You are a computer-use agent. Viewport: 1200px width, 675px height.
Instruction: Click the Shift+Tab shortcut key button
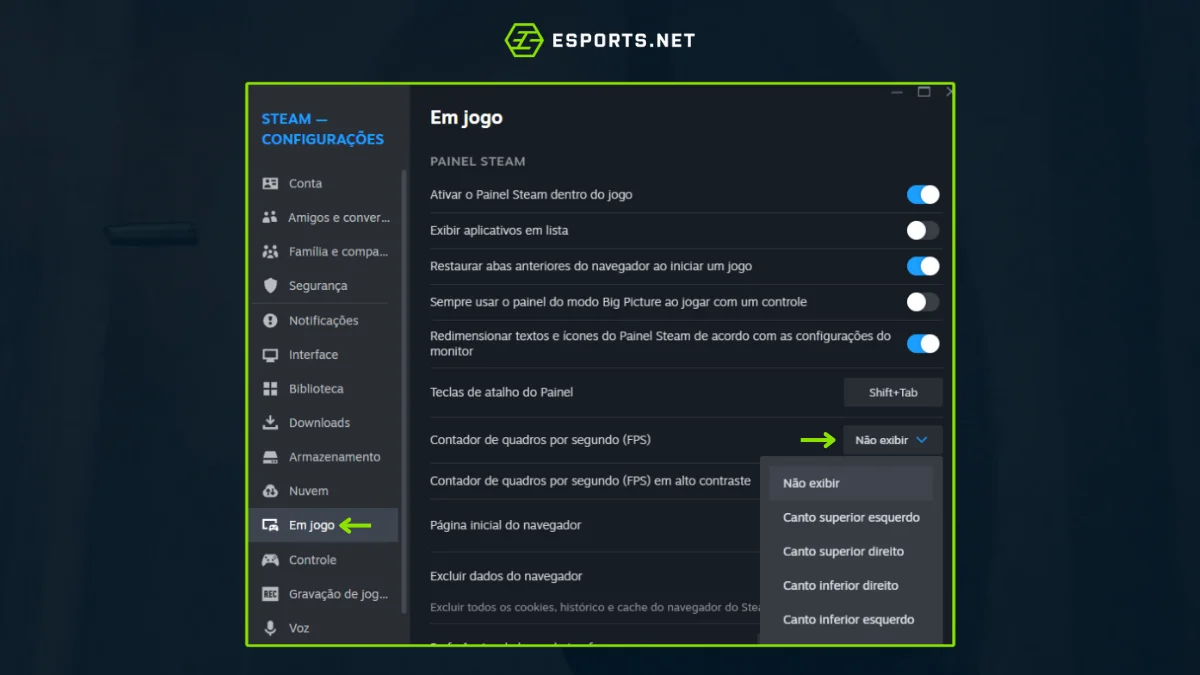tap(893, 392)
